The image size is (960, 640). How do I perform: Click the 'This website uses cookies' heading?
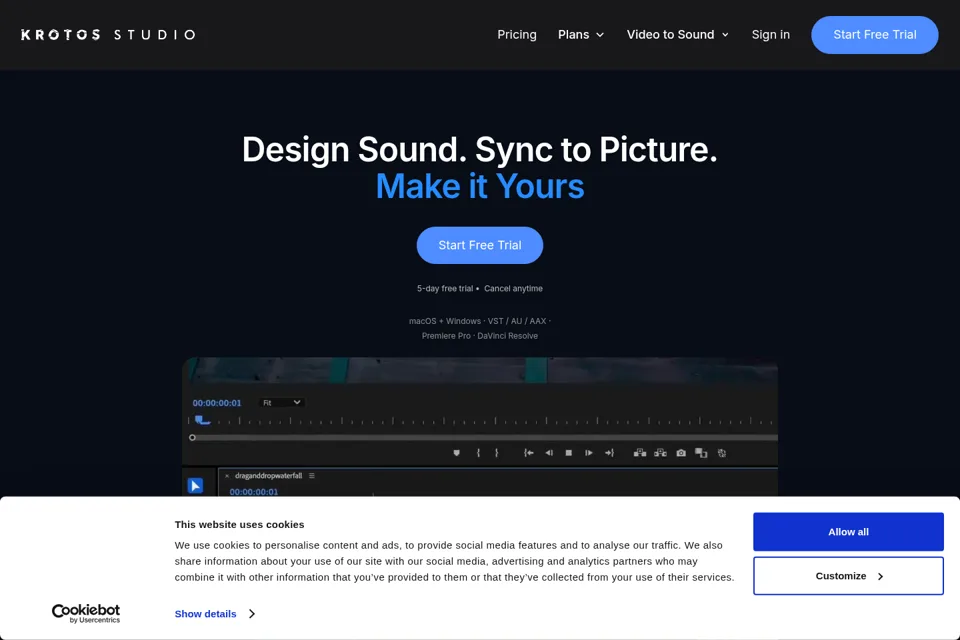click(x=239, y=524)
